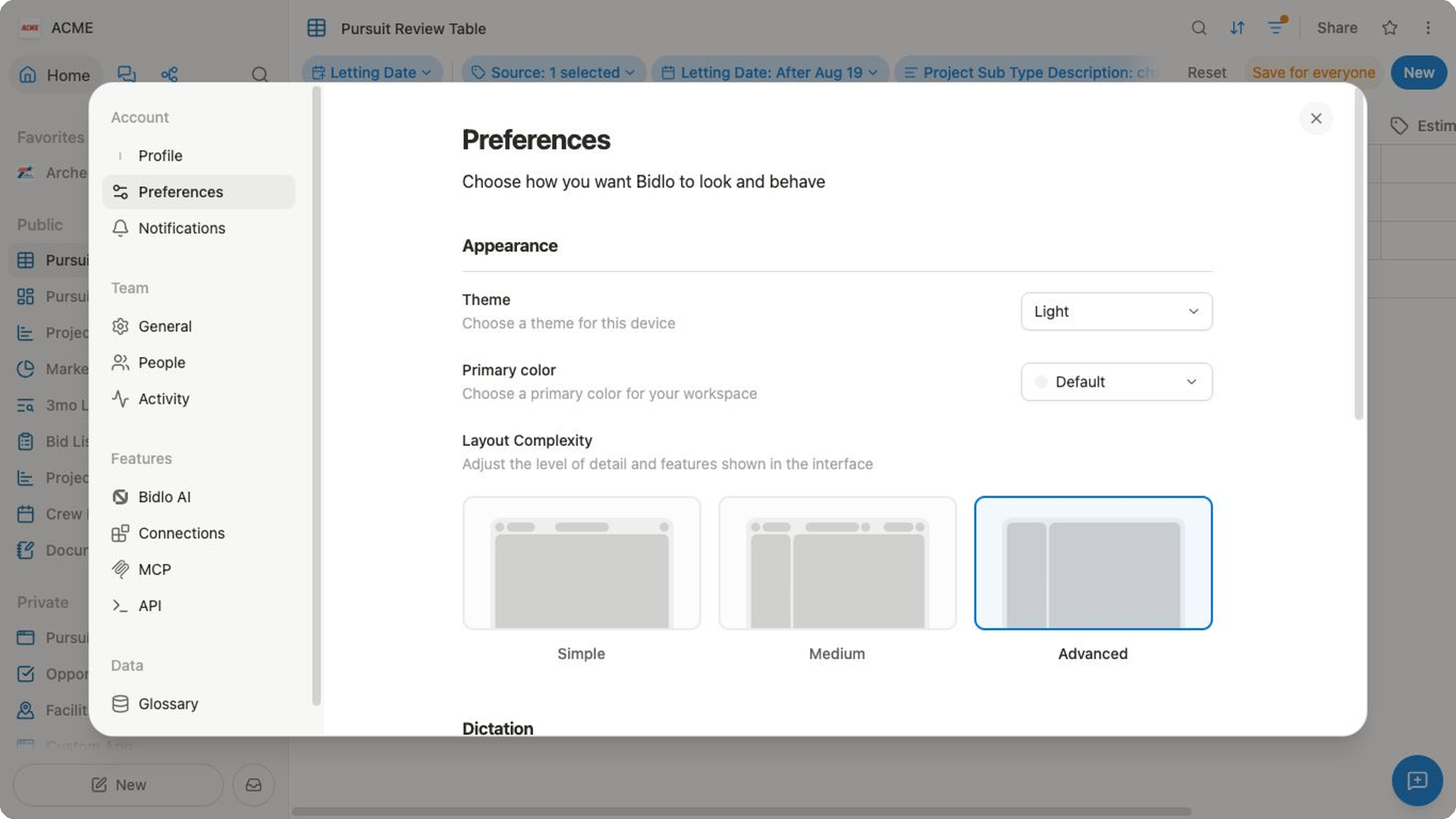Screen dimensions: 1456x819
Task: Click the horizontal scrollbar under the table
Action: [742, 811]
